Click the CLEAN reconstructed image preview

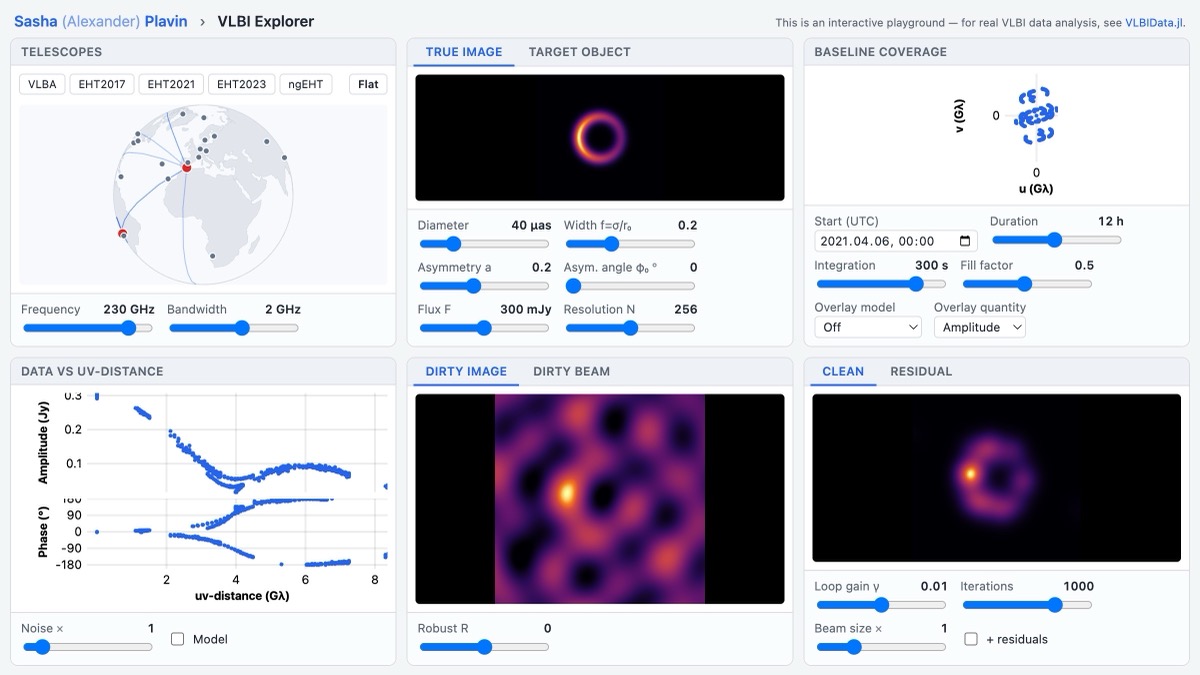(x=998, y=477)
